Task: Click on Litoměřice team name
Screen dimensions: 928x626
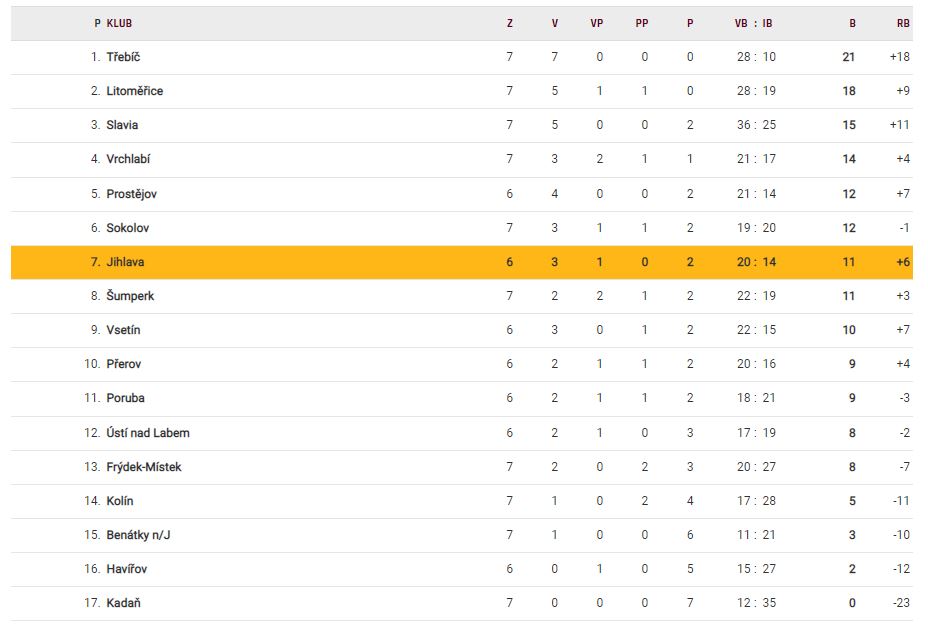Action: coord(134,91)
